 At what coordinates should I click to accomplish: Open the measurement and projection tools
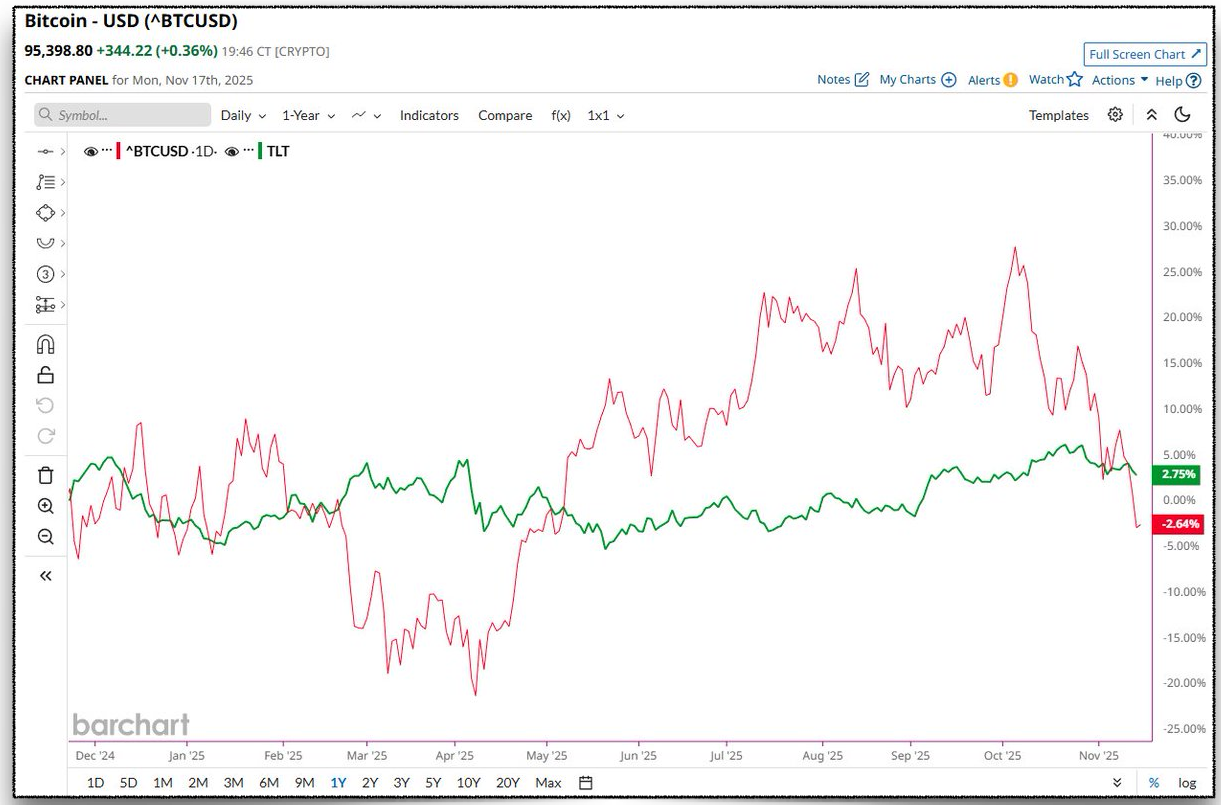pyautogui.click(x=45, y=304)
